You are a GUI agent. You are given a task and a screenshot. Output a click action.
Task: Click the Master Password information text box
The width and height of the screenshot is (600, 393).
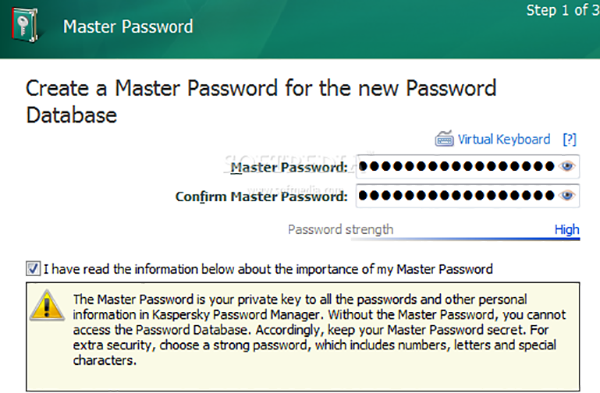303,337
